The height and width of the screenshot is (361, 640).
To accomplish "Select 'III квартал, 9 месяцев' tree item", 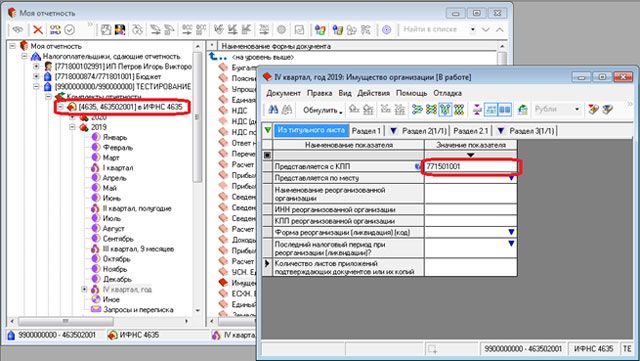I will [x=138, y=249].
